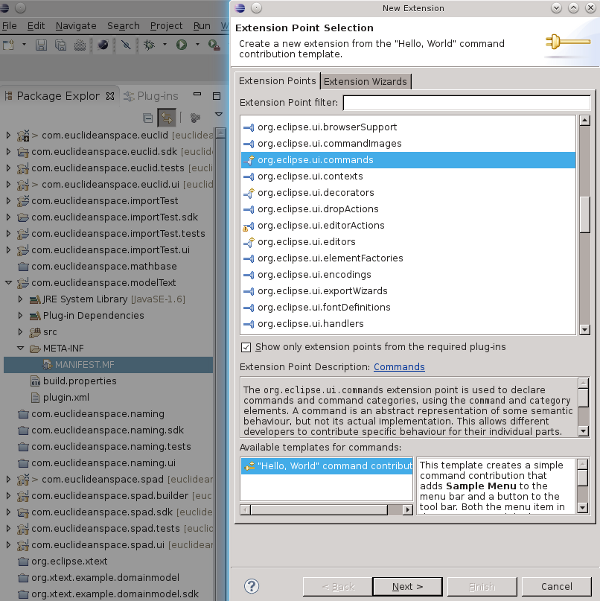
Task: Select org.eclipse.ui.commandImages extension point
Action: coord(408,144)
